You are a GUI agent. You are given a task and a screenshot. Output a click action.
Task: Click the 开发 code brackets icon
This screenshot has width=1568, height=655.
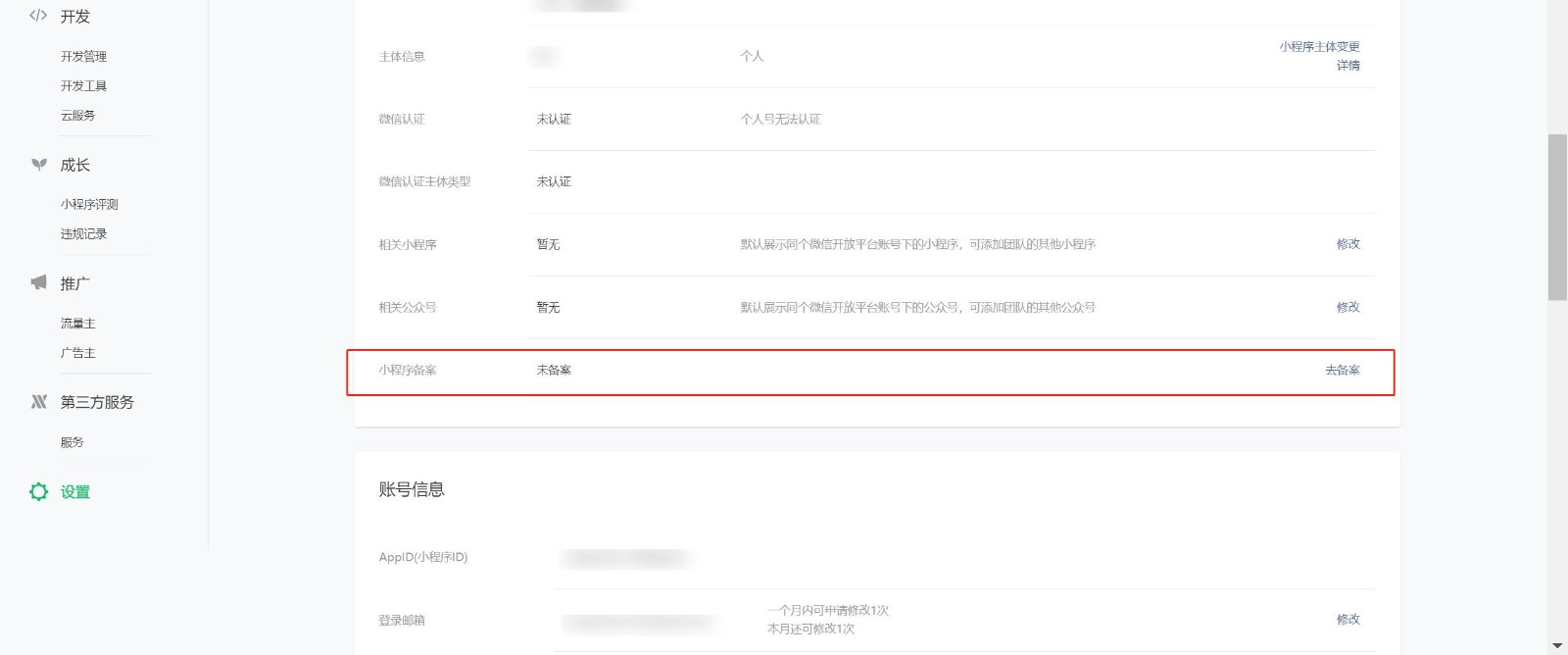pos(38,16)
